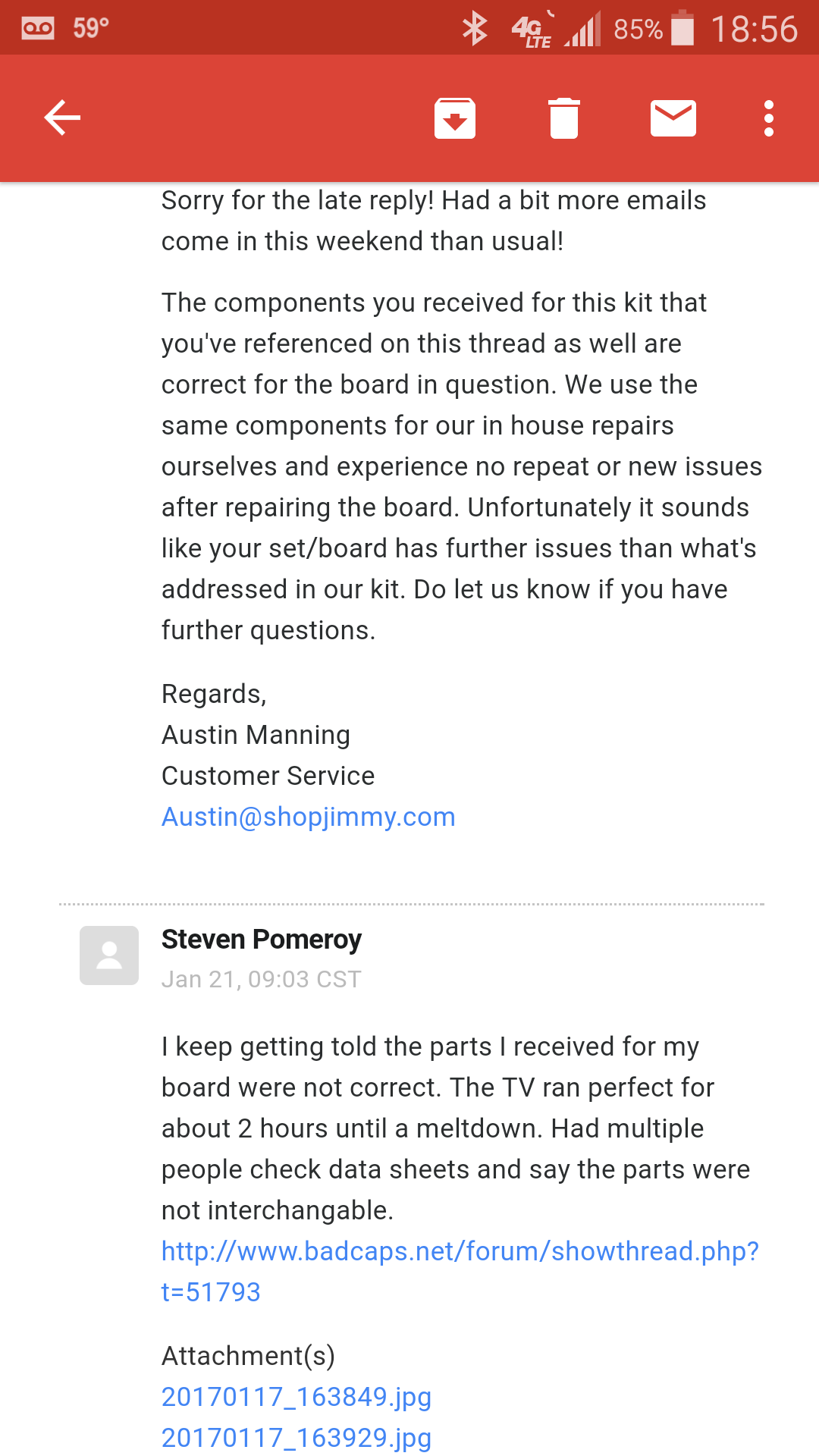The image size is (819, 1456).
Task: Tap the Austin Manning signature name
Action: pyautogui.click(x=256, y=735)
